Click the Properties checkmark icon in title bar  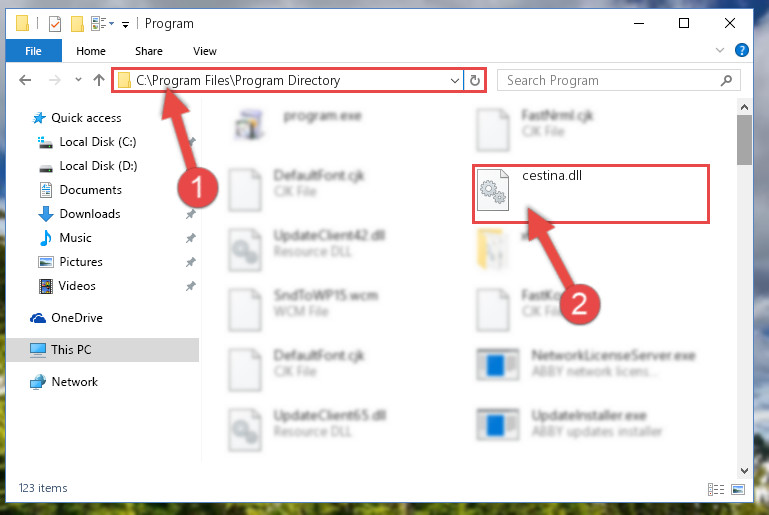pyautogui.click(x=55, y=24)
